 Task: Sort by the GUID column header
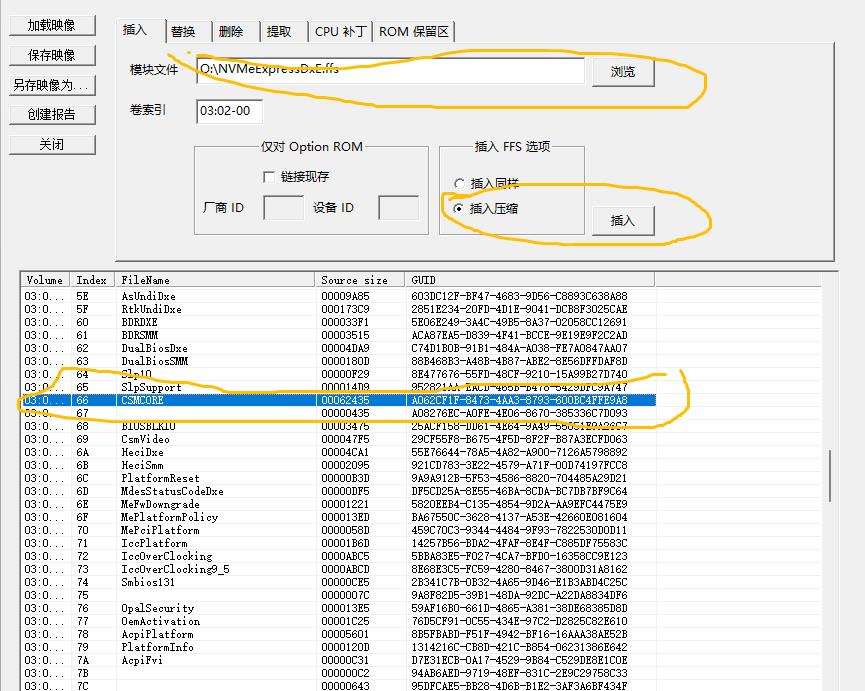(x=530, y=280)
